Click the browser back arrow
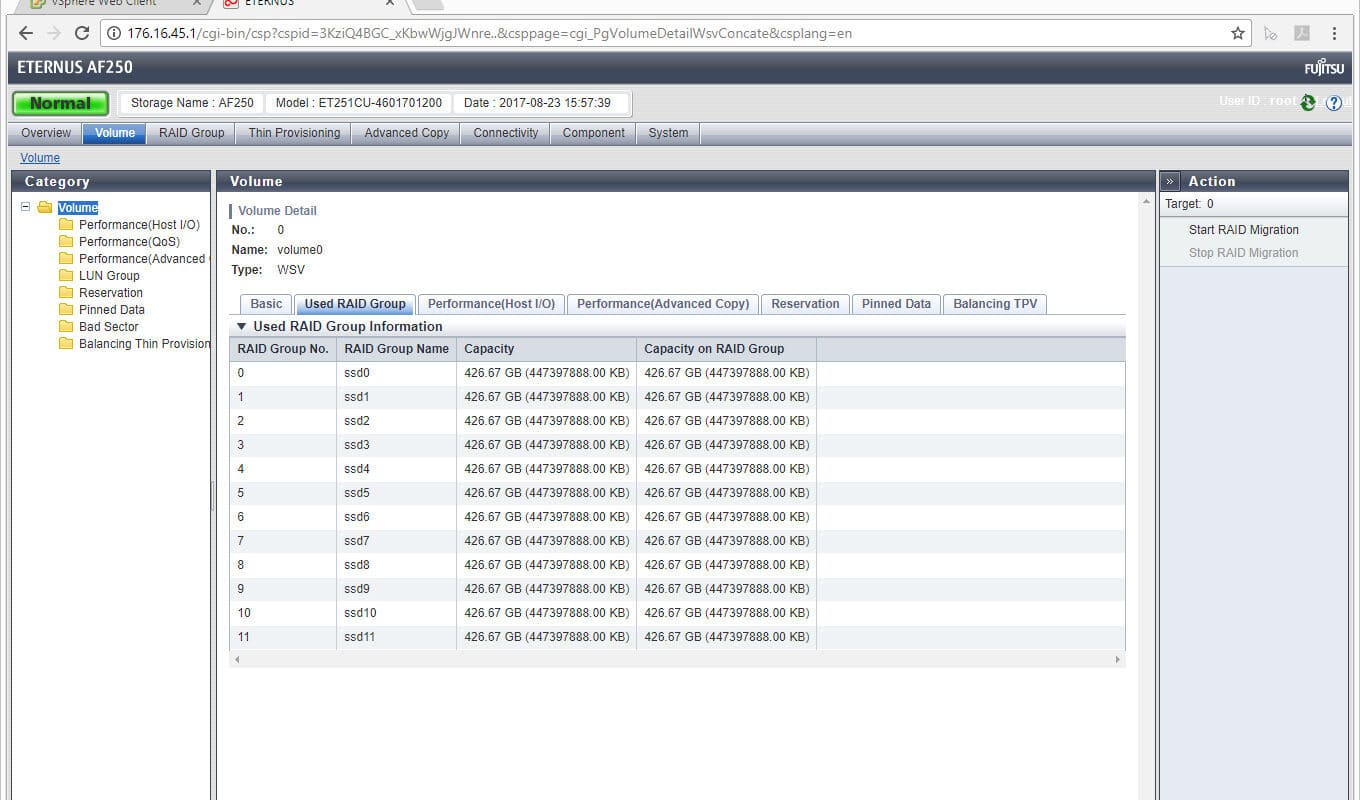This screenshot has width=1360, height=800. click(x=26, y=33)
